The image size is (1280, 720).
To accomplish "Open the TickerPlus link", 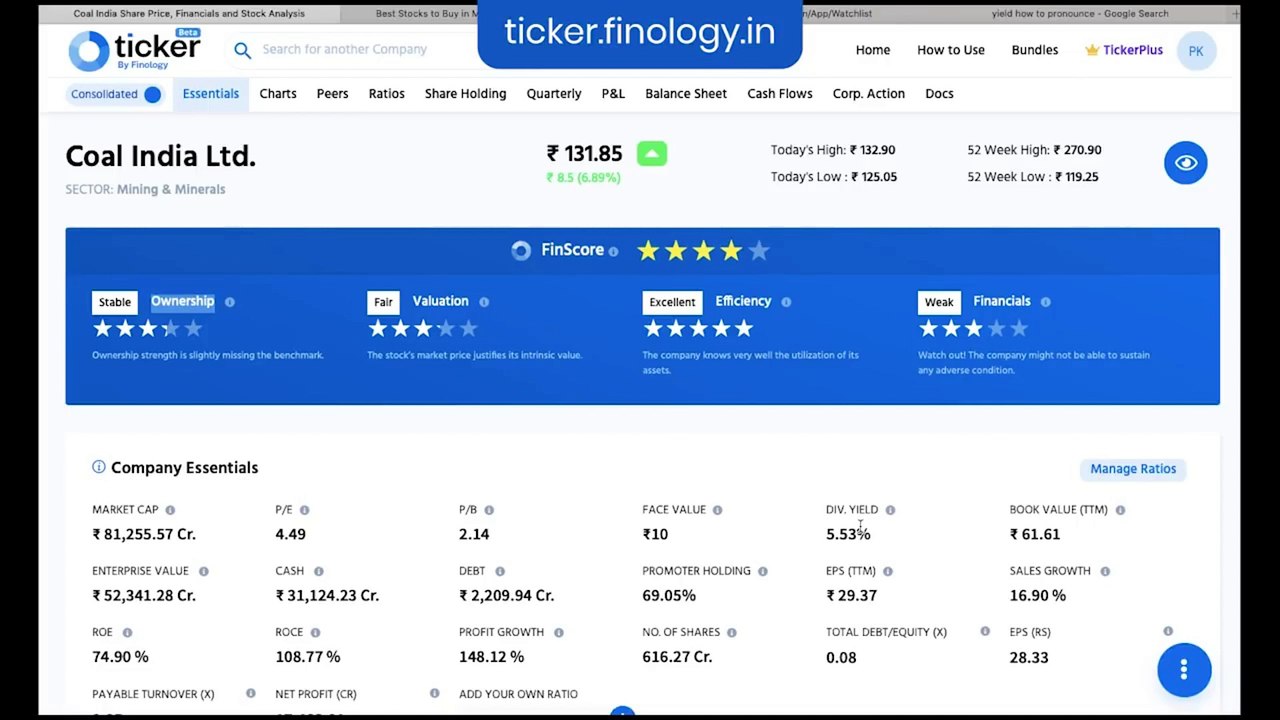I will coord(1124,50).
